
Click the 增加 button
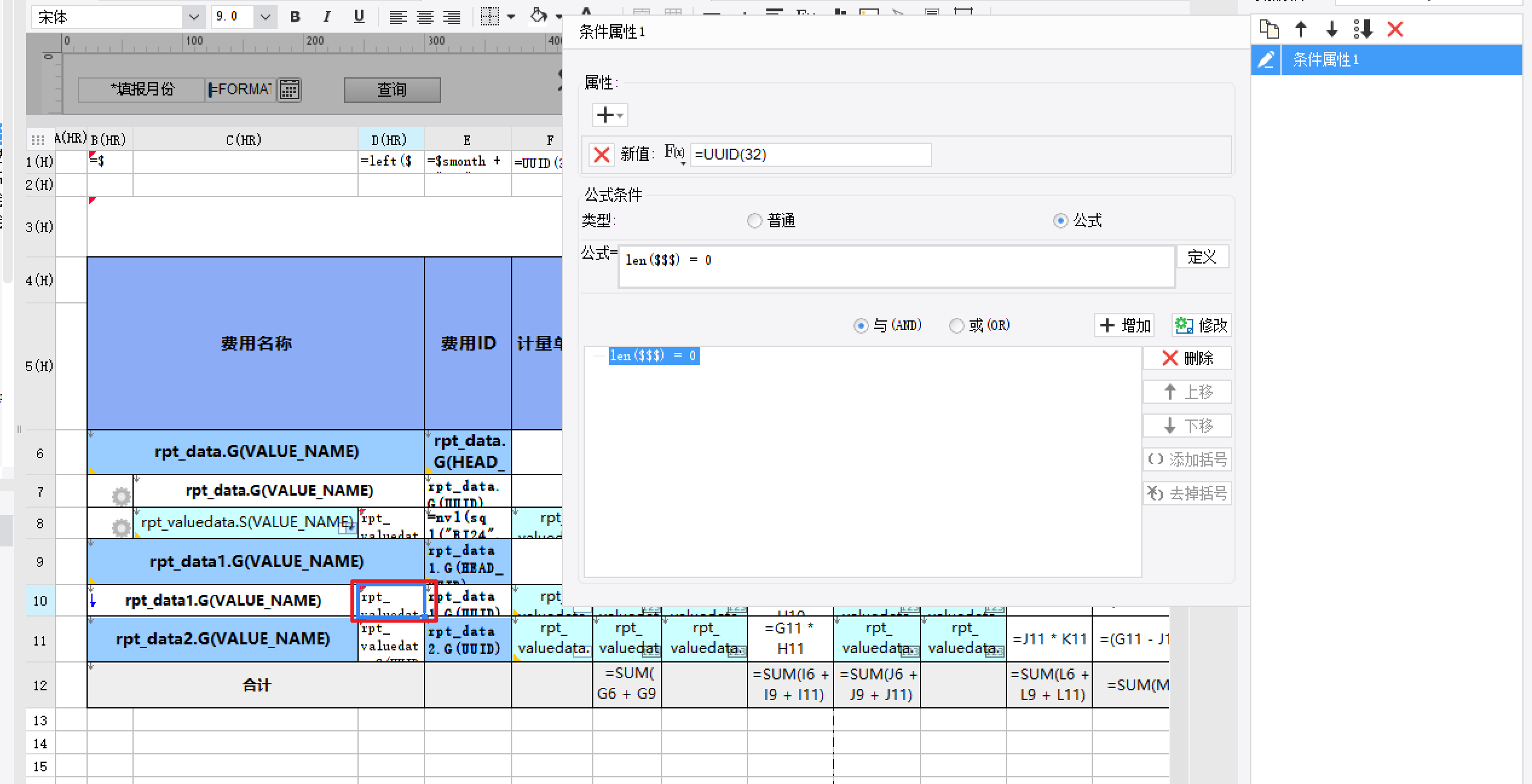(x=1124, y=325)
